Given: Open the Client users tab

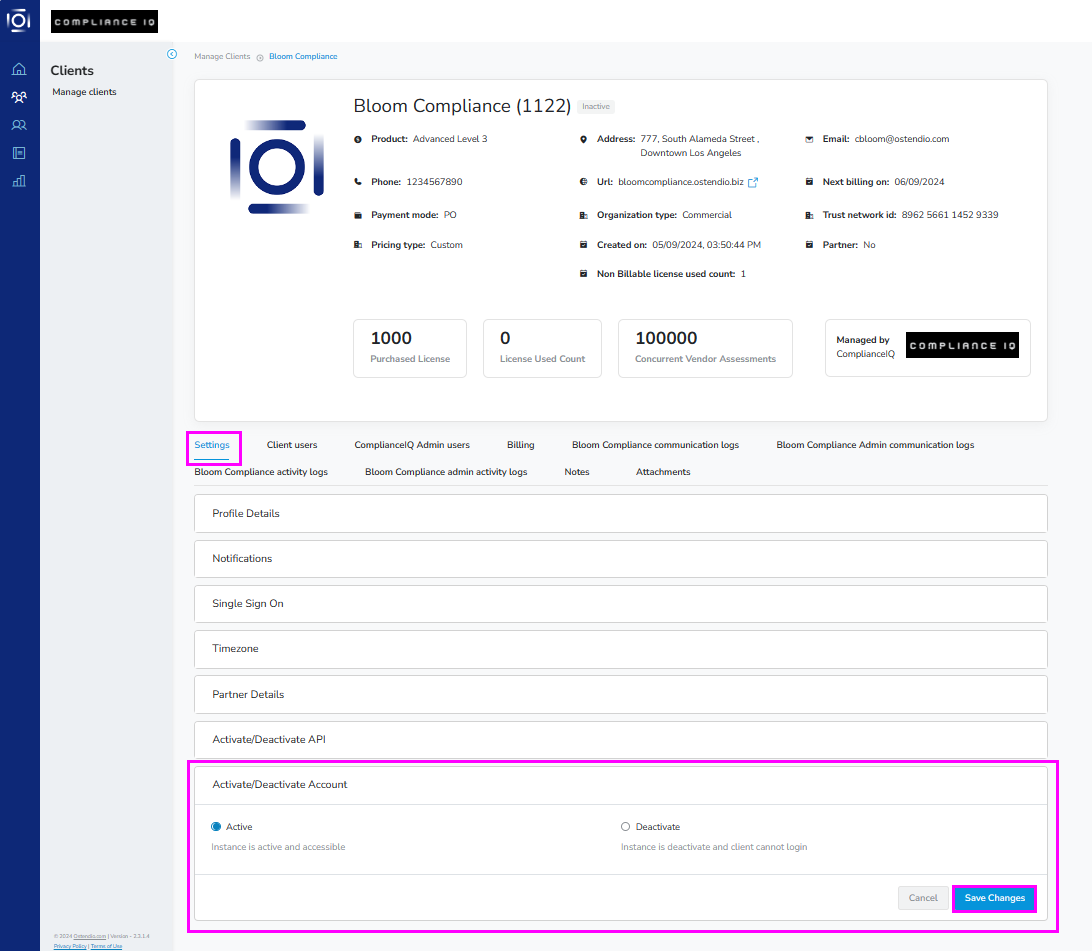Looking at the screenshot, I should [x=292, y=446].
